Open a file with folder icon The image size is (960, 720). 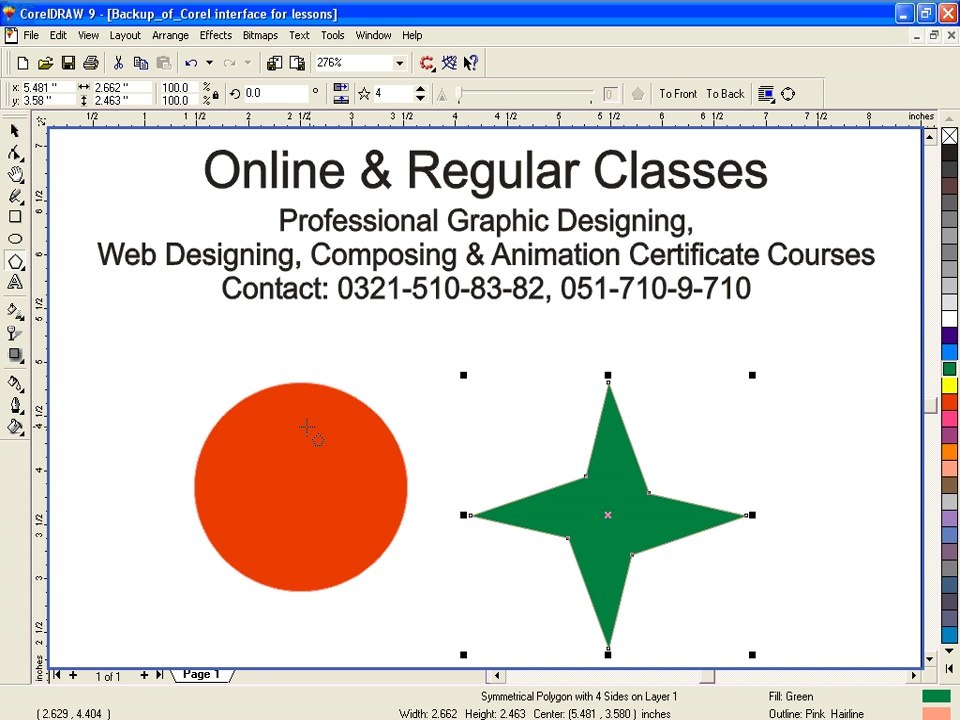click(x=45, y=62)
